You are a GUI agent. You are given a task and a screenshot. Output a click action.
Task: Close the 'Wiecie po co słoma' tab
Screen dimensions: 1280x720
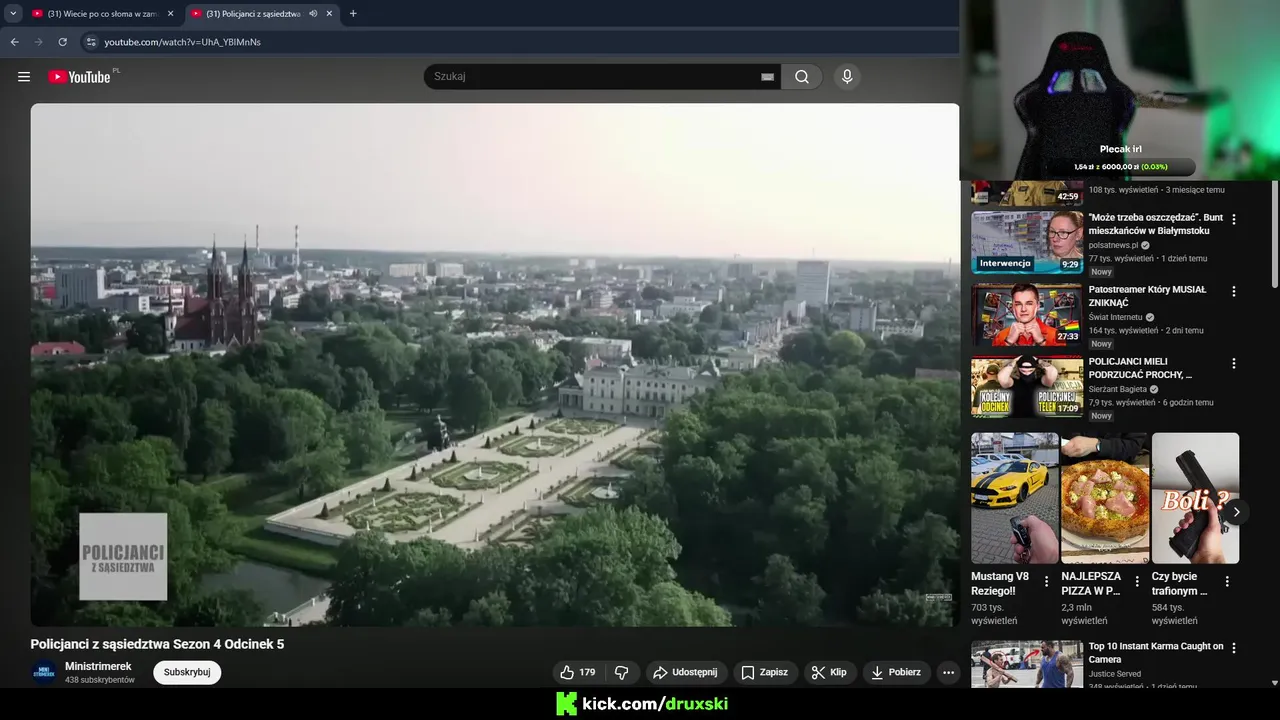pyautogui.click(x=170, y=14)
